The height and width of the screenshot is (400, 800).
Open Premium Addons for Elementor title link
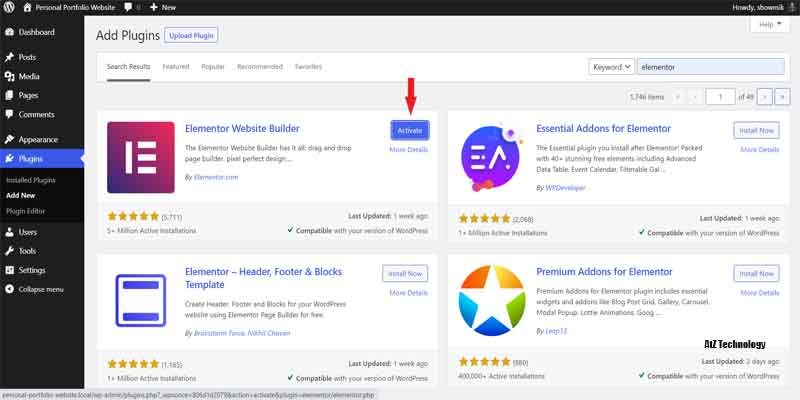click(605, 272)
